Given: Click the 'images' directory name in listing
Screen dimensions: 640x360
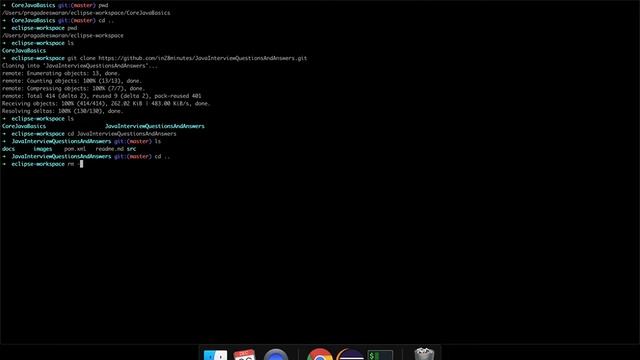Looking at the screenshot, I should click(42, 149).
